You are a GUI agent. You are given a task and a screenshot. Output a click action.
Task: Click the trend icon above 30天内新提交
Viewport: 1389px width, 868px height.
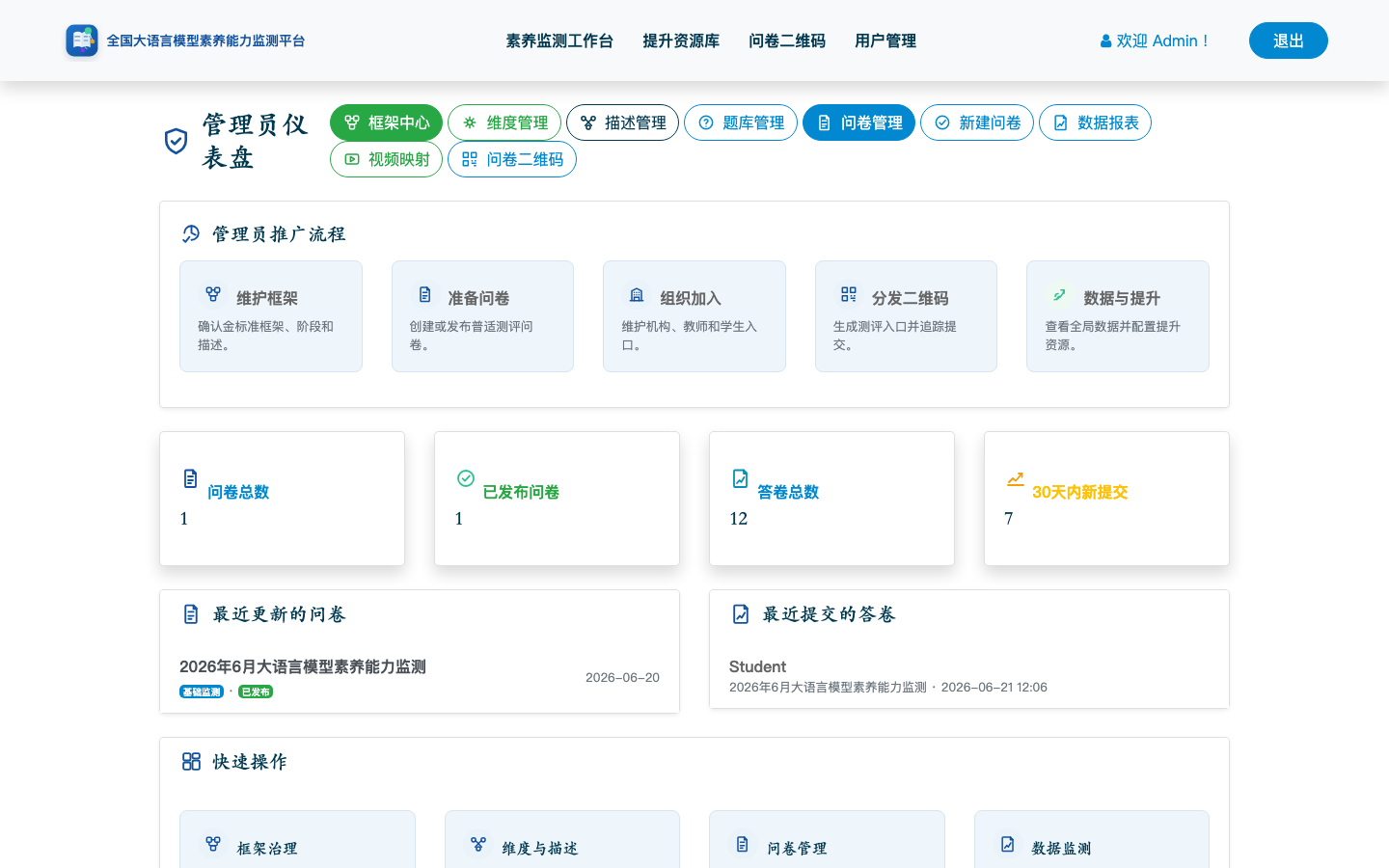coord(1016,478)
